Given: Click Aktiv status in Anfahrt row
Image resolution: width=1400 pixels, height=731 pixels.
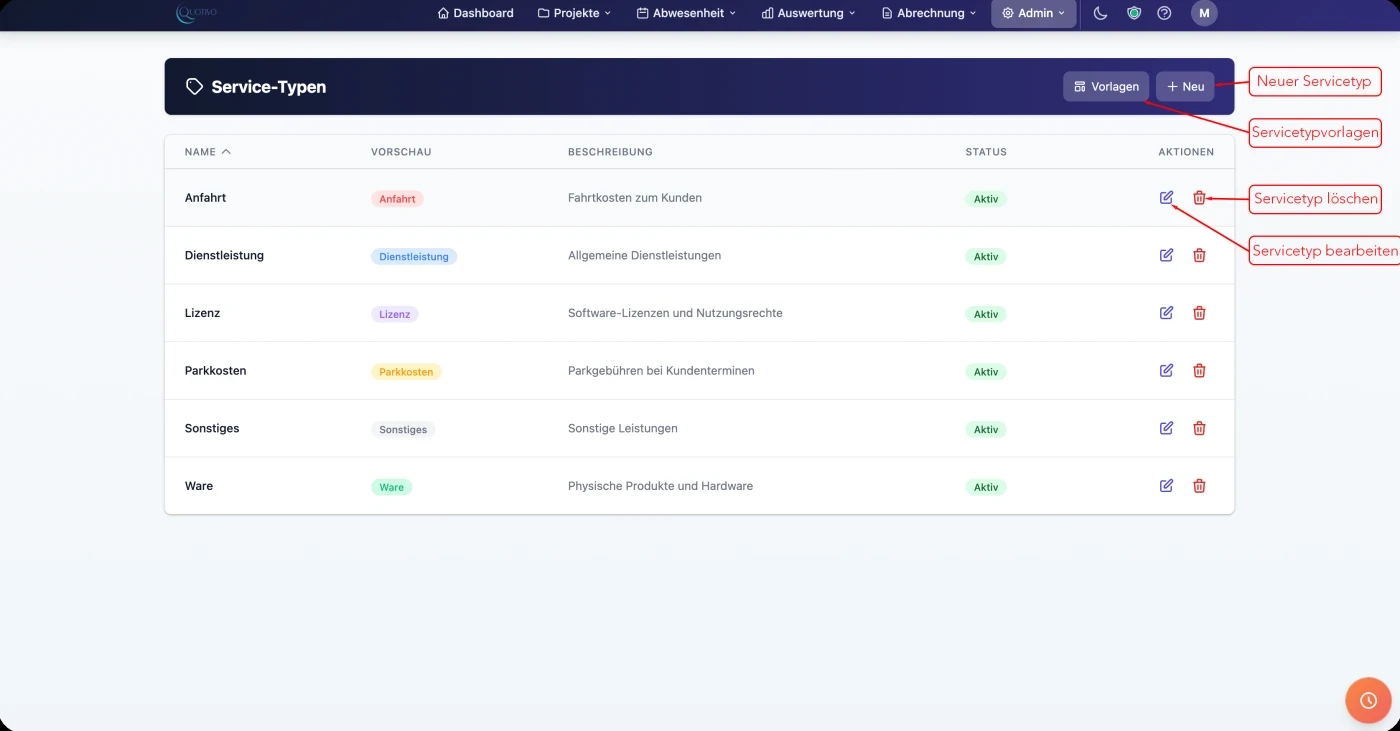Looking at the screenshot, I should (x=986, y=199).
